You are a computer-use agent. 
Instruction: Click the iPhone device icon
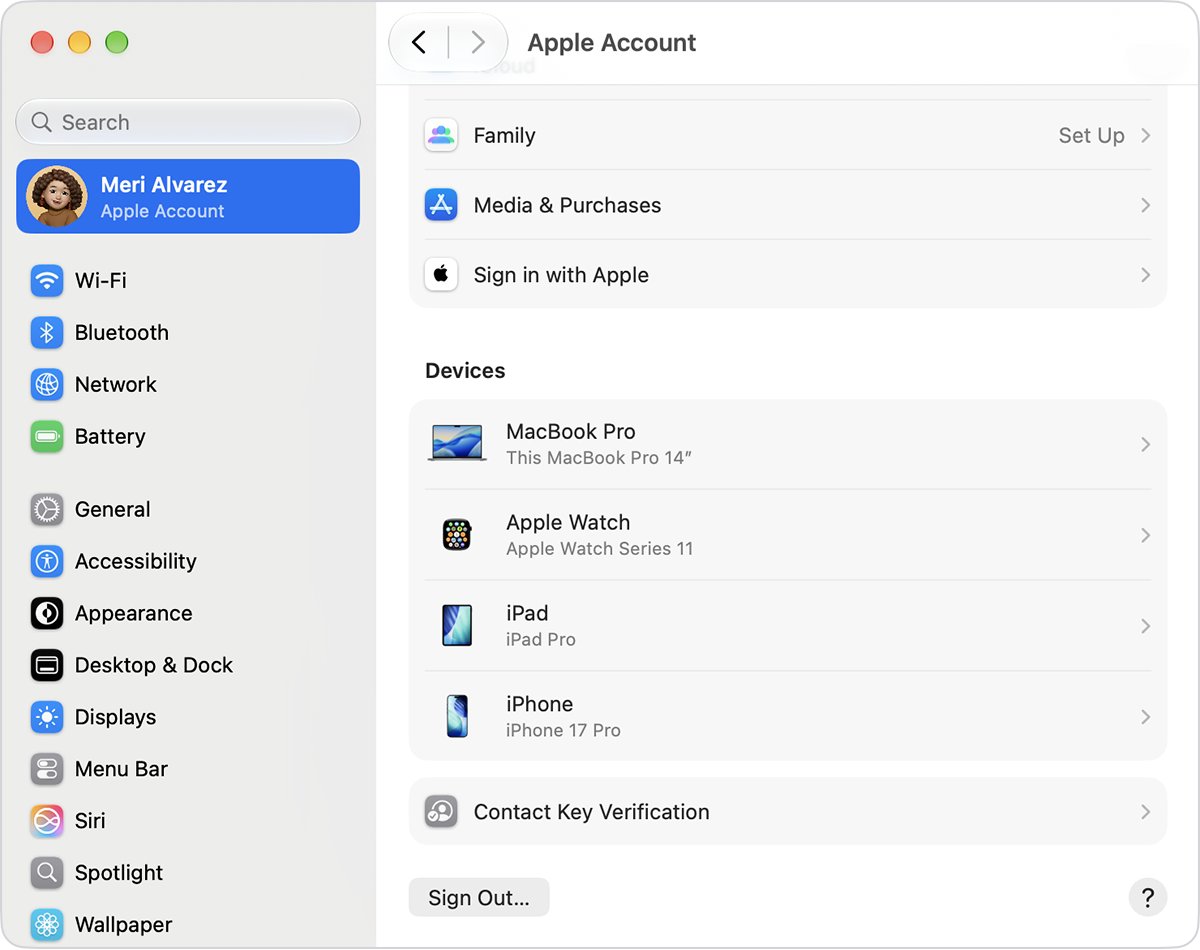coord(457,717)
